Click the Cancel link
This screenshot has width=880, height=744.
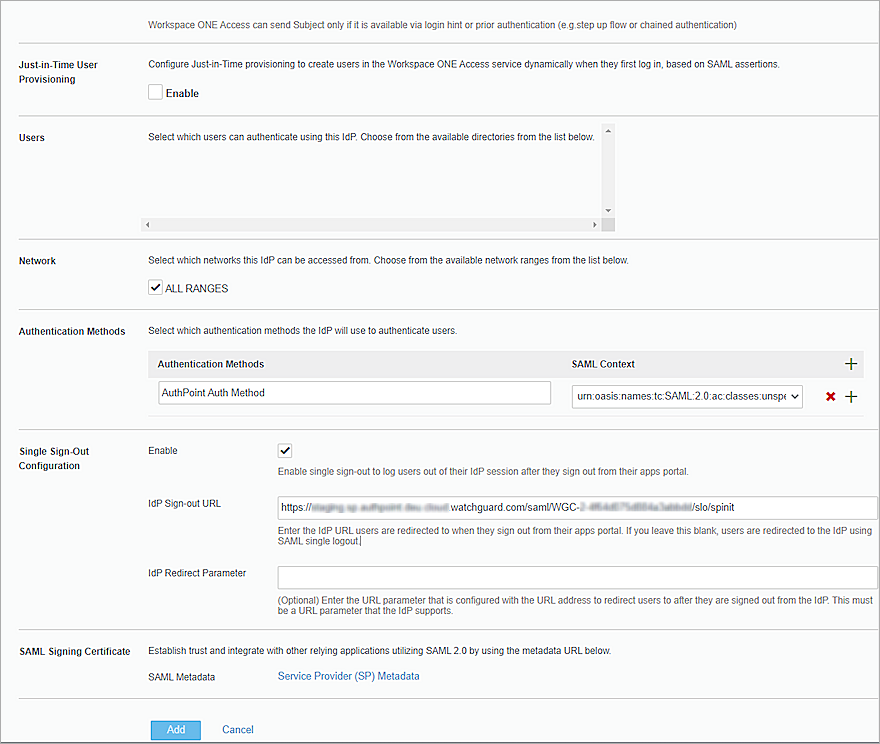(x=238, y=730)
